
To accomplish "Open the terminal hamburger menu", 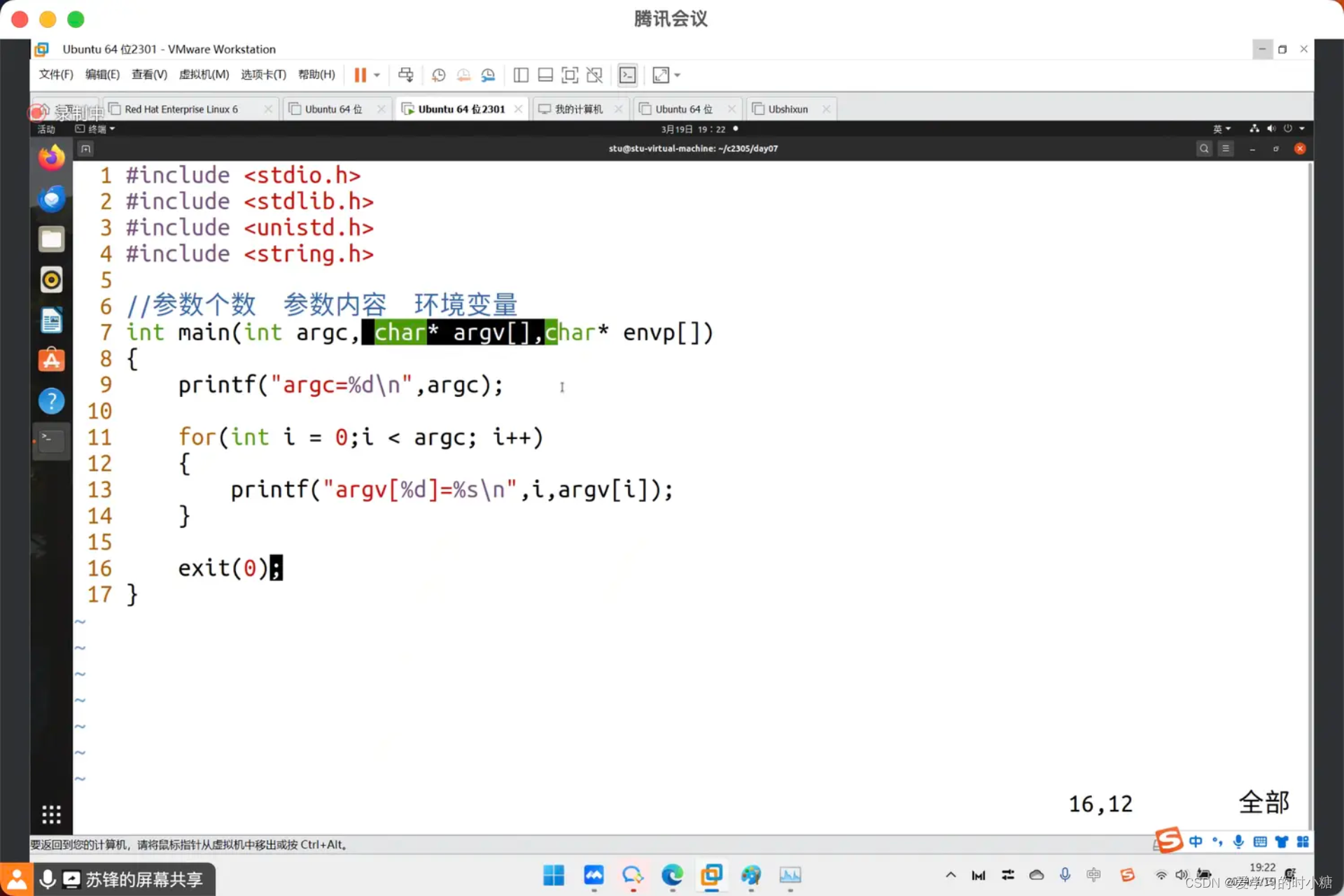I will tap(1226, 148).
